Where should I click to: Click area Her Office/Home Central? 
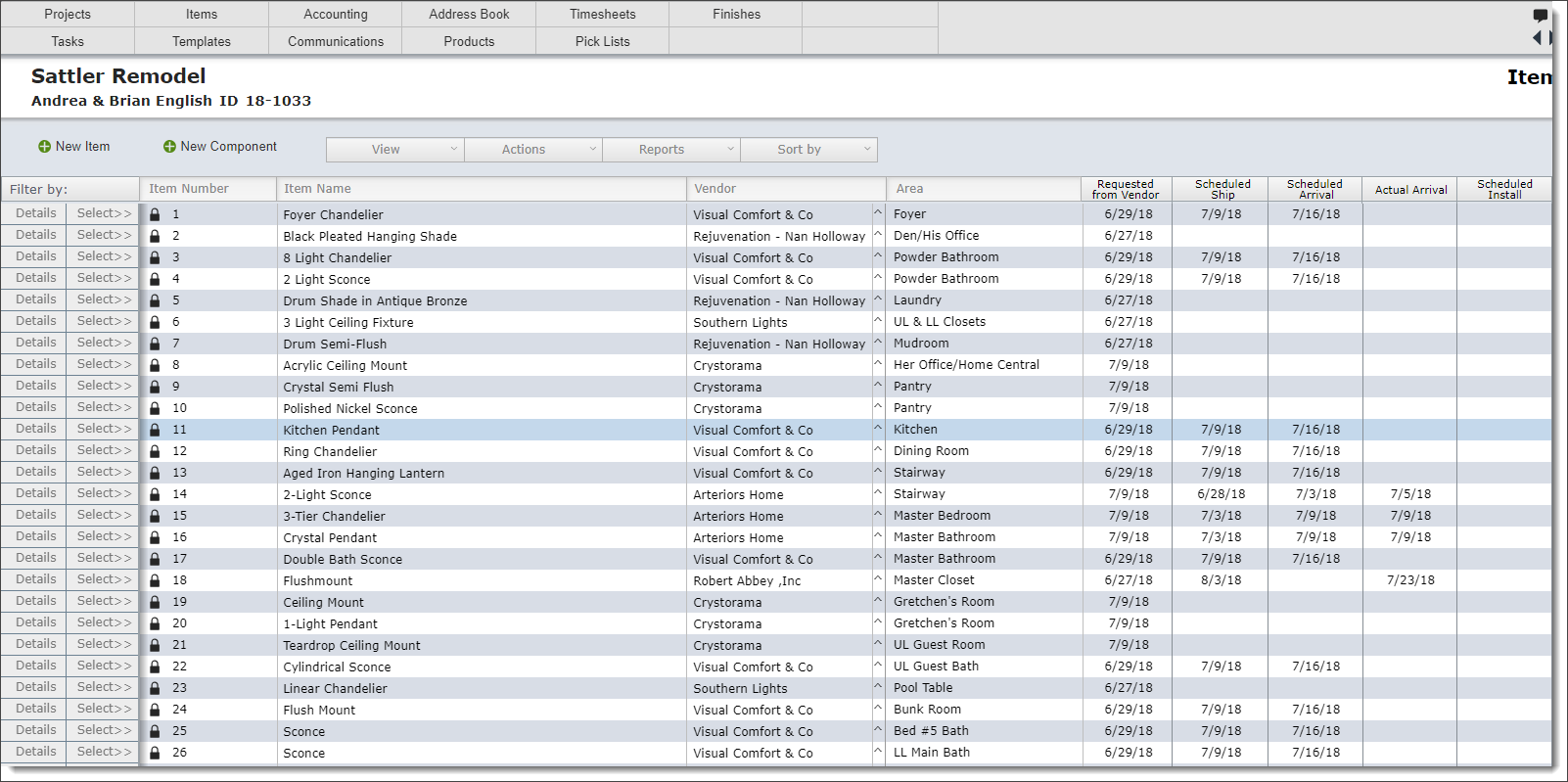click(x=966, y=364)
